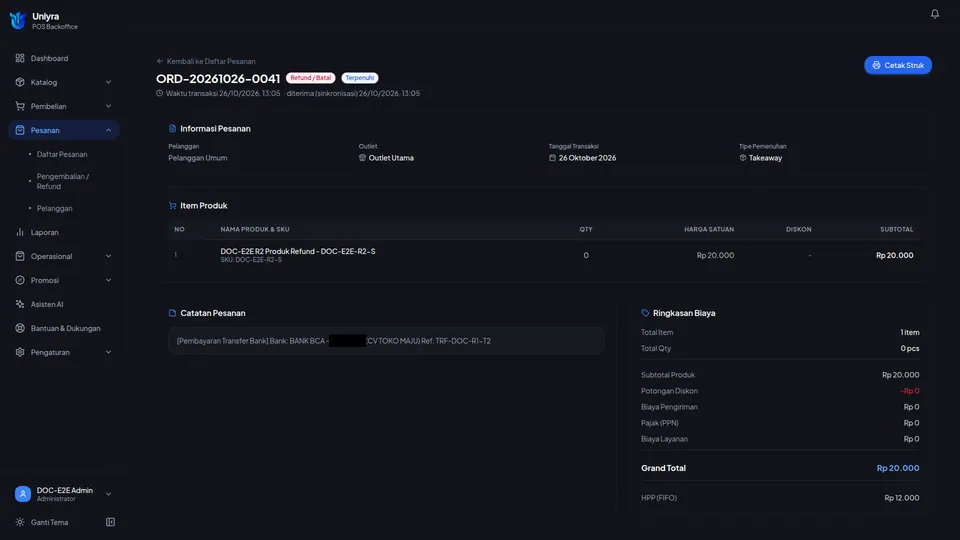Collapse the Pesanan menu chevron

click(x=108, y=130)
